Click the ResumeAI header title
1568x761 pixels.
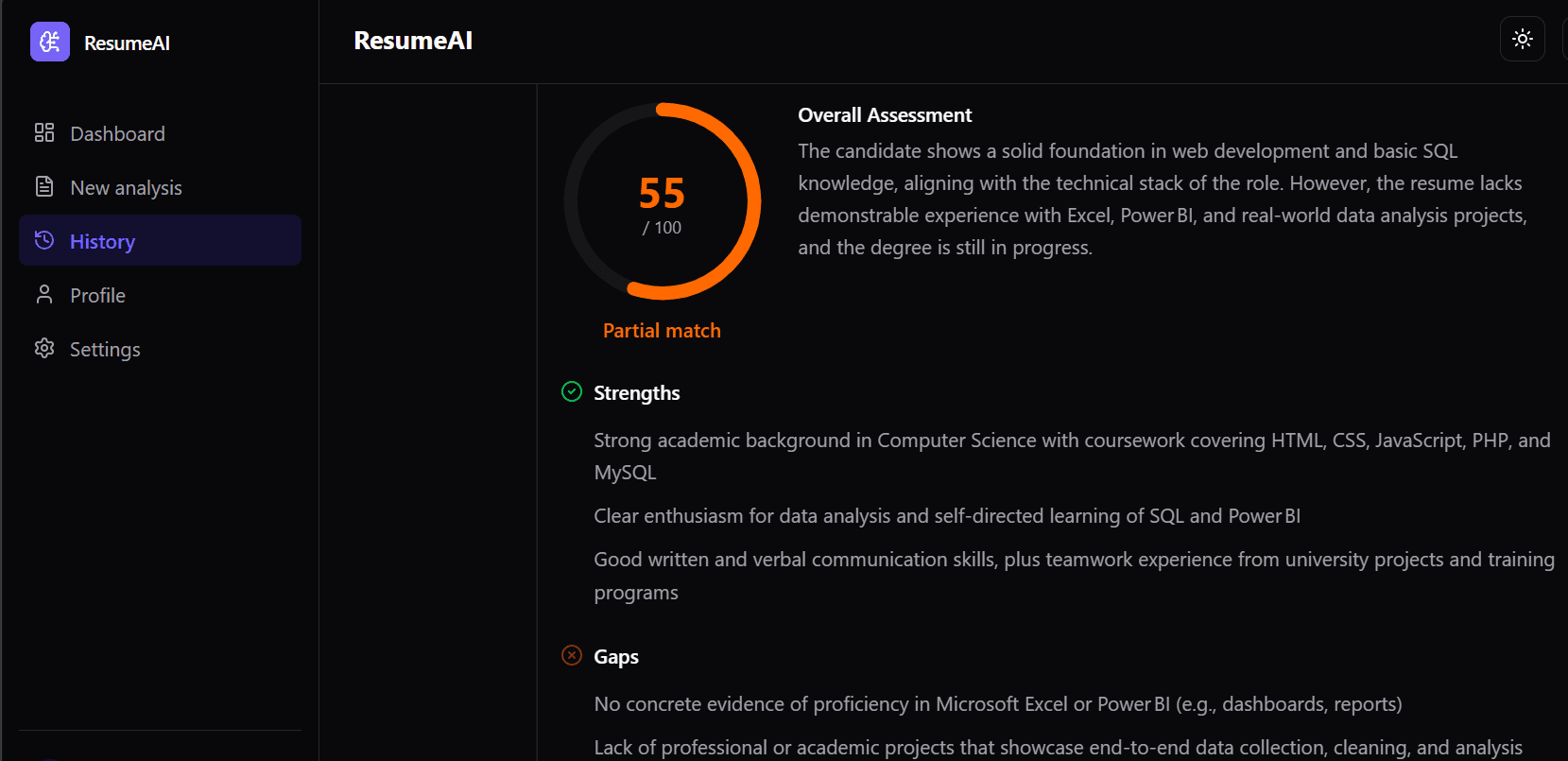coord(413,41)
